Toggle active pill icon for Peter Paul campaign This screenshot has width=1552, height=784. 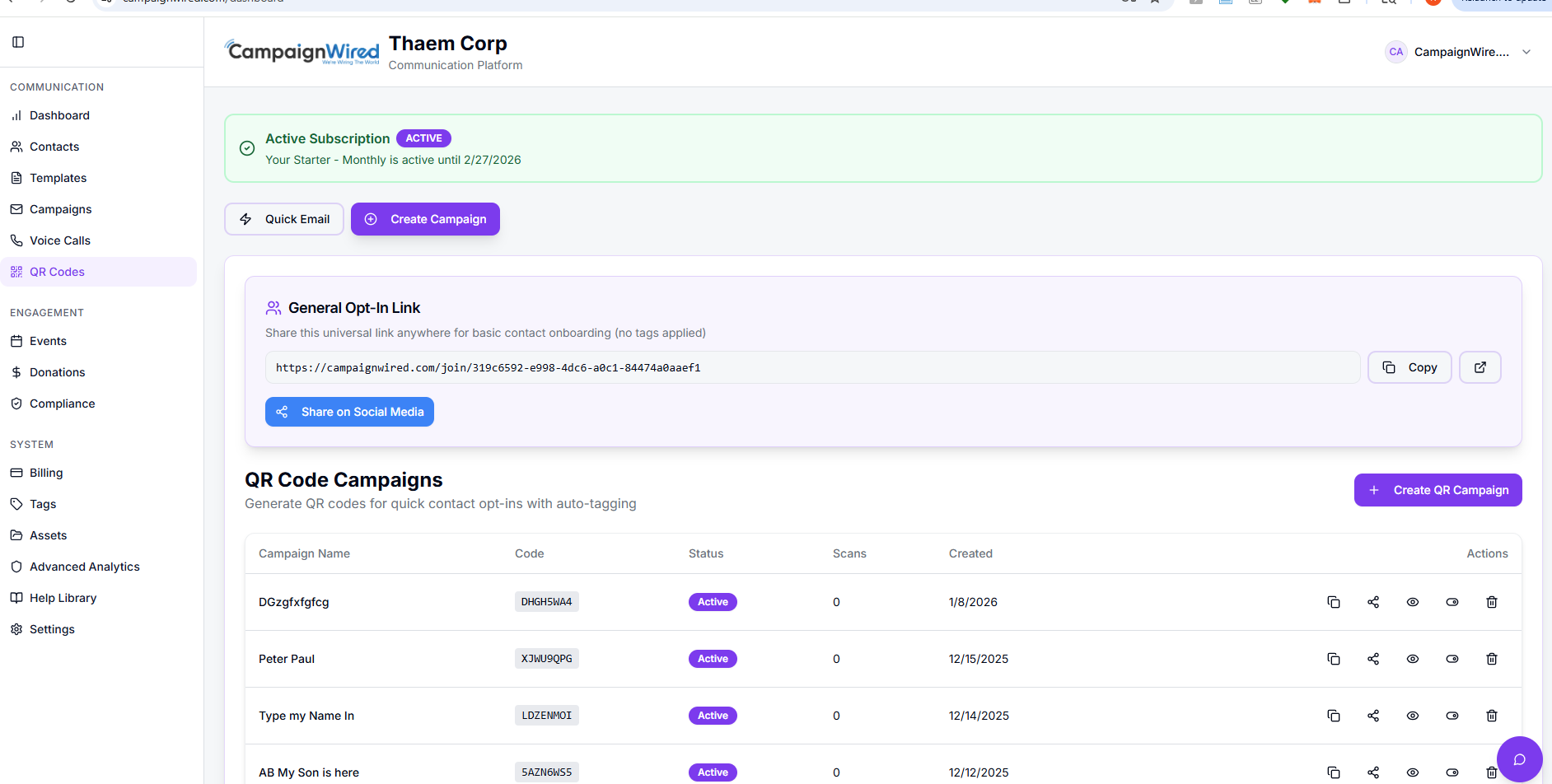pos(1452,659)
